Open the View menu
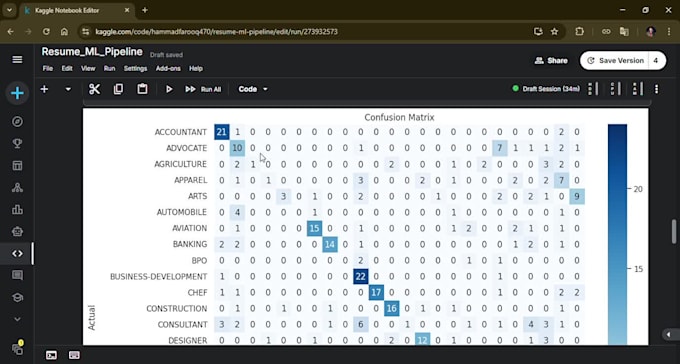 pos(88,69)
